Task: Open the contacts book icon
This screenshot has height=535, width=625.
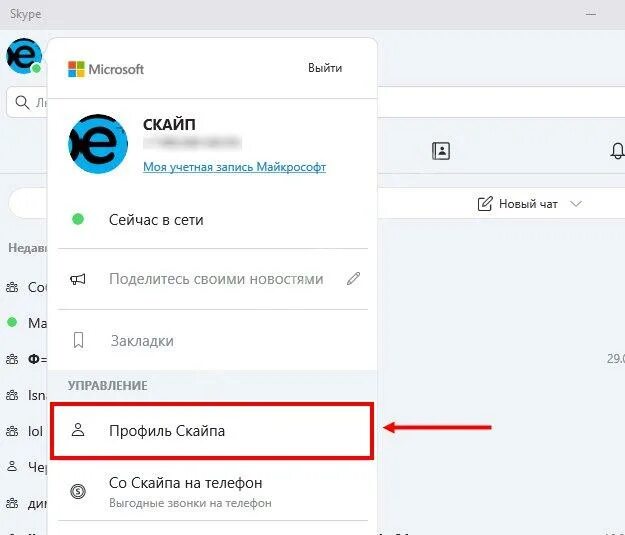Action: tap(441, 151)
